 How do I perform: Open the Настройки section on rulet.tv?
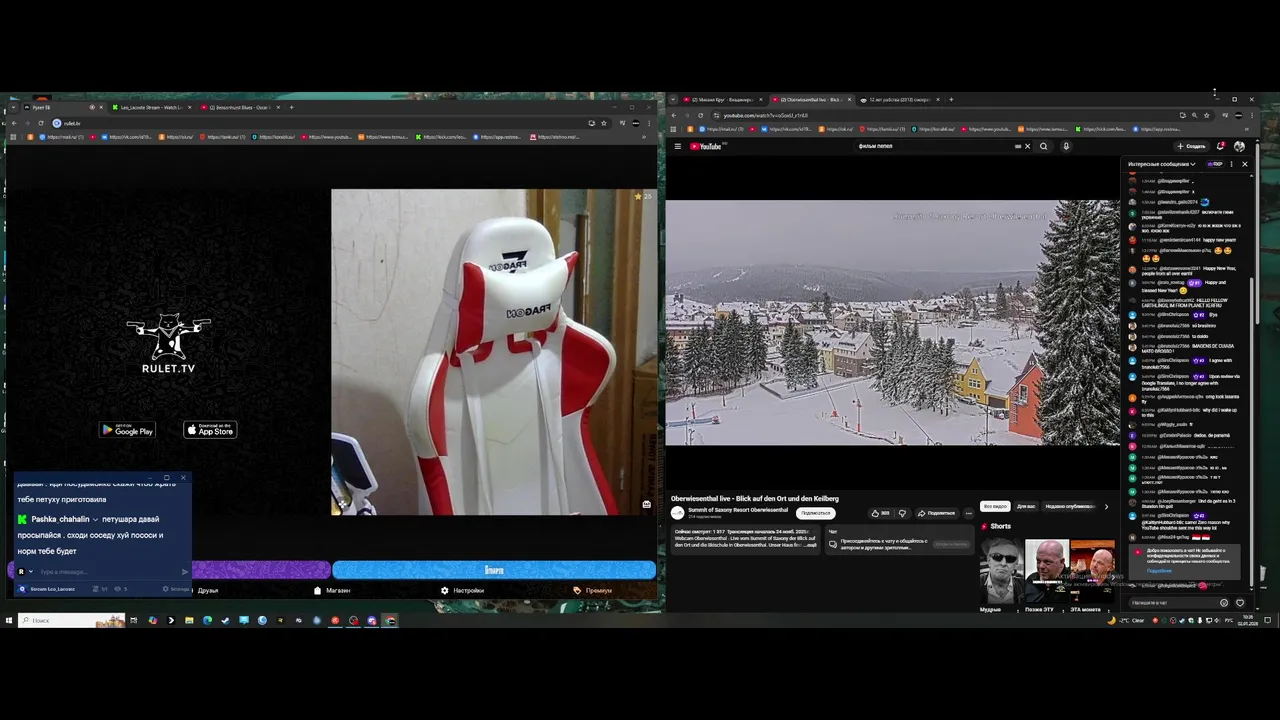[x=463, y=590]
